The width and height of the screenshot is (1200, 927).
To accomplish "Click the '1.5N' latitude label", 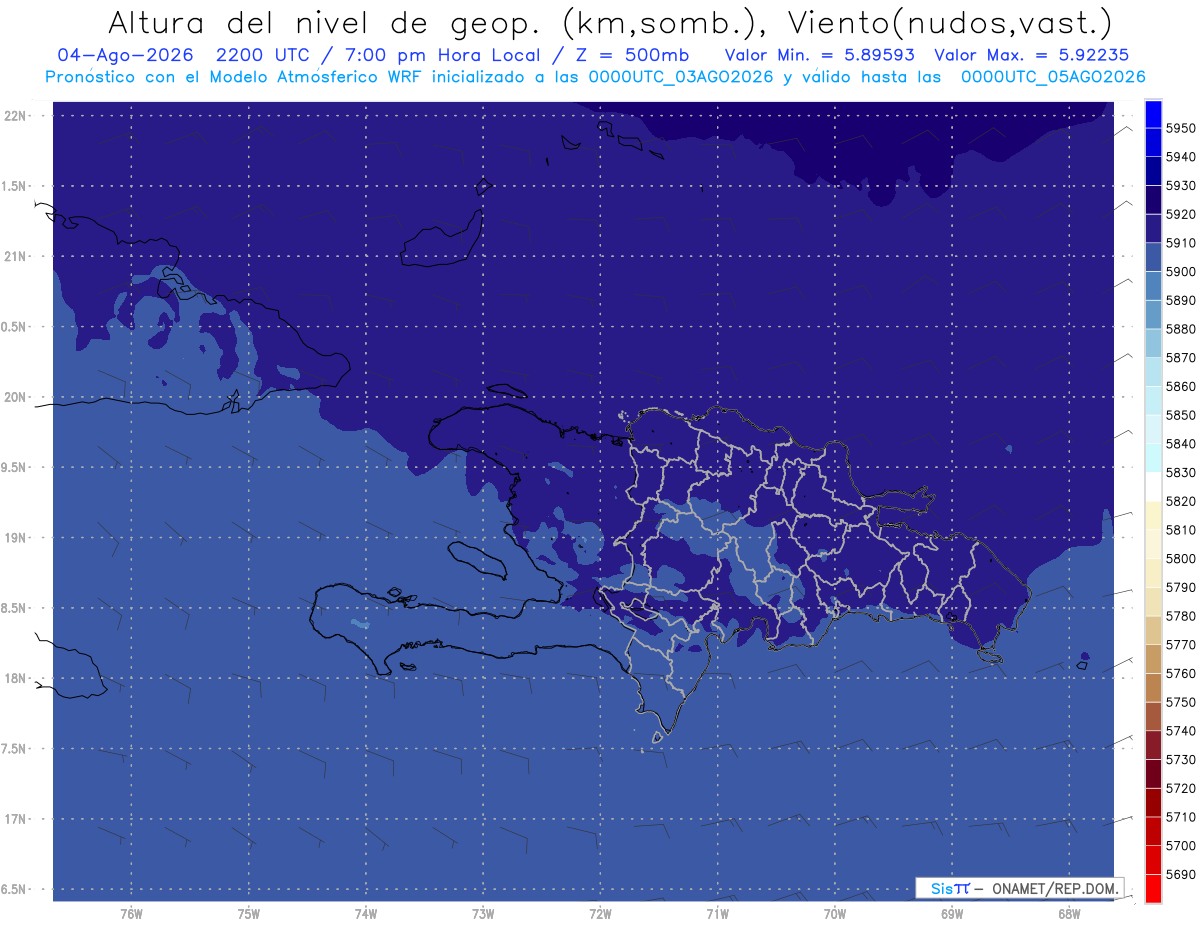I will (x=15, y=187).
